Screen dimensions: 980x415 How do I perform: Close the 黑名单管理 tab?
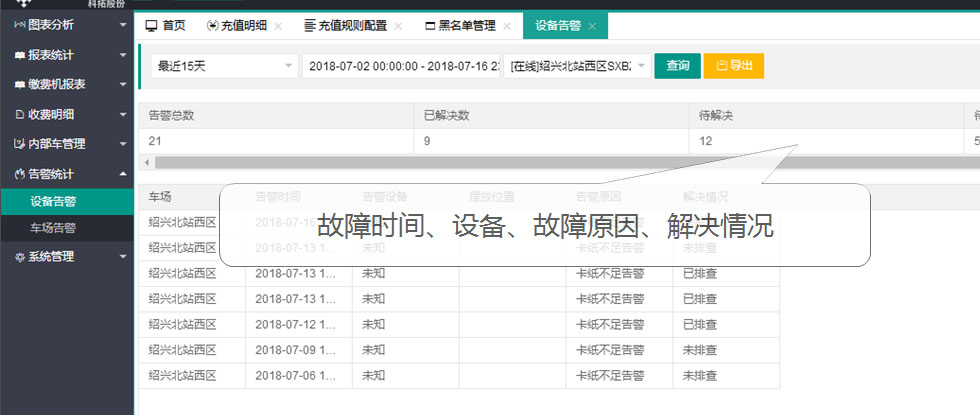pyautogui.click(x=506, y=26)
